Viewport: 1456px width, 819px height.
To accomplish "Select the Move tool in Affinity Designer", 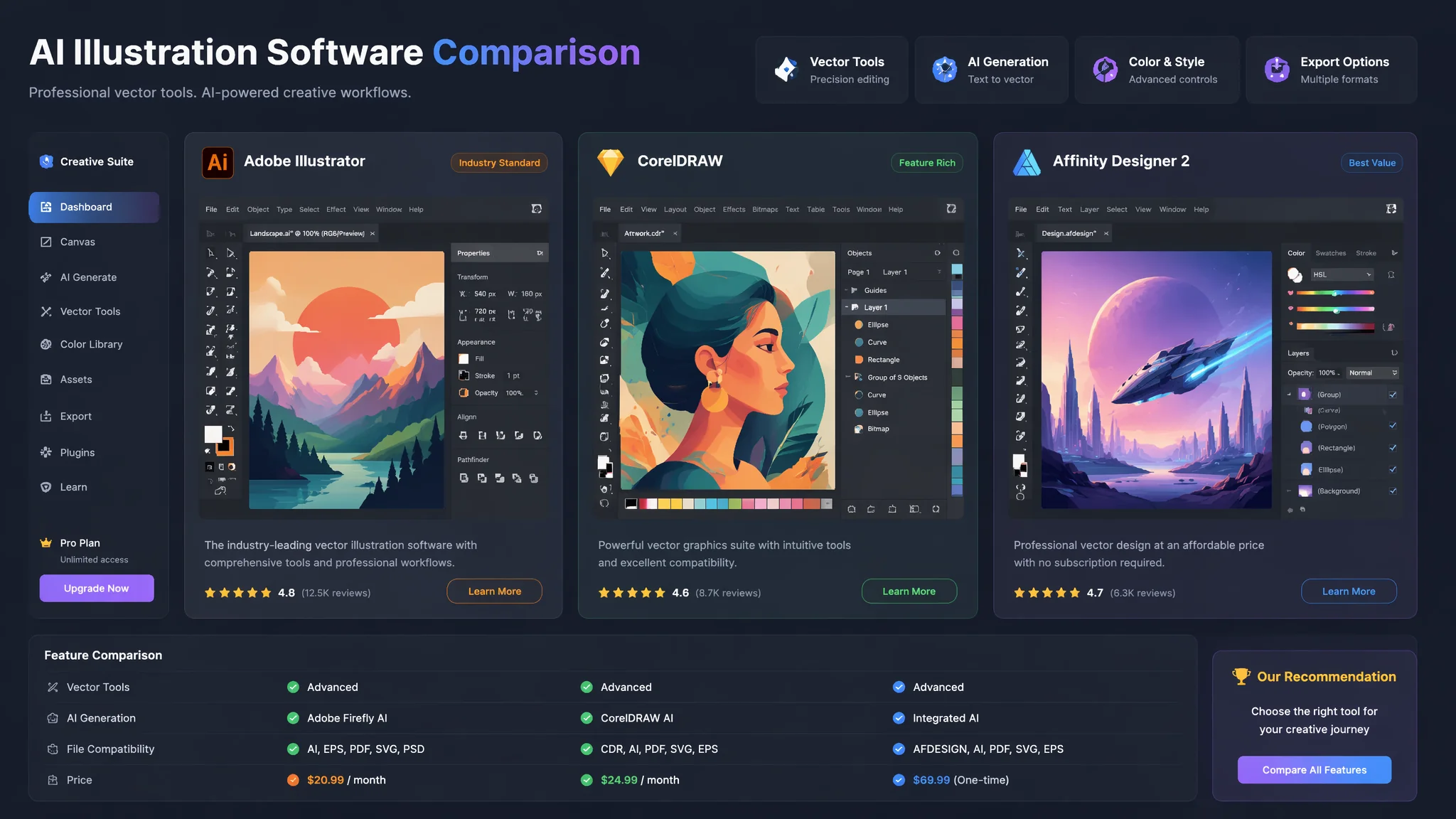I will (1020, 253).
